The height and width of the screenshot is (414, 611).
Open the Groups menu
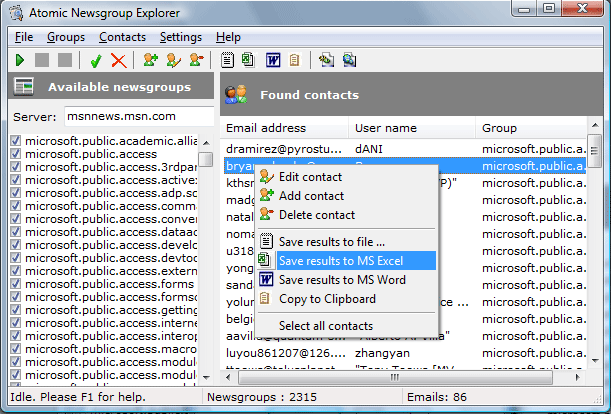coord(66,37)
